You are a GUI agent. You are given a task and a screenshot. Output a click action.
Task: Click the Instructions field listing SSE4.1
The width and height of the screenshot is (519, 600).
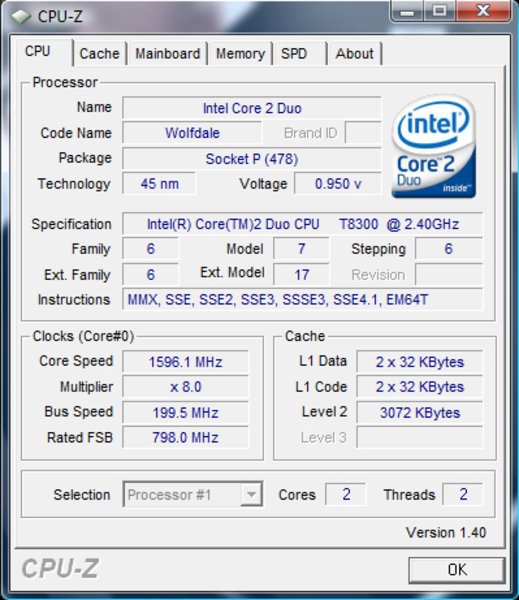(302, 299)
